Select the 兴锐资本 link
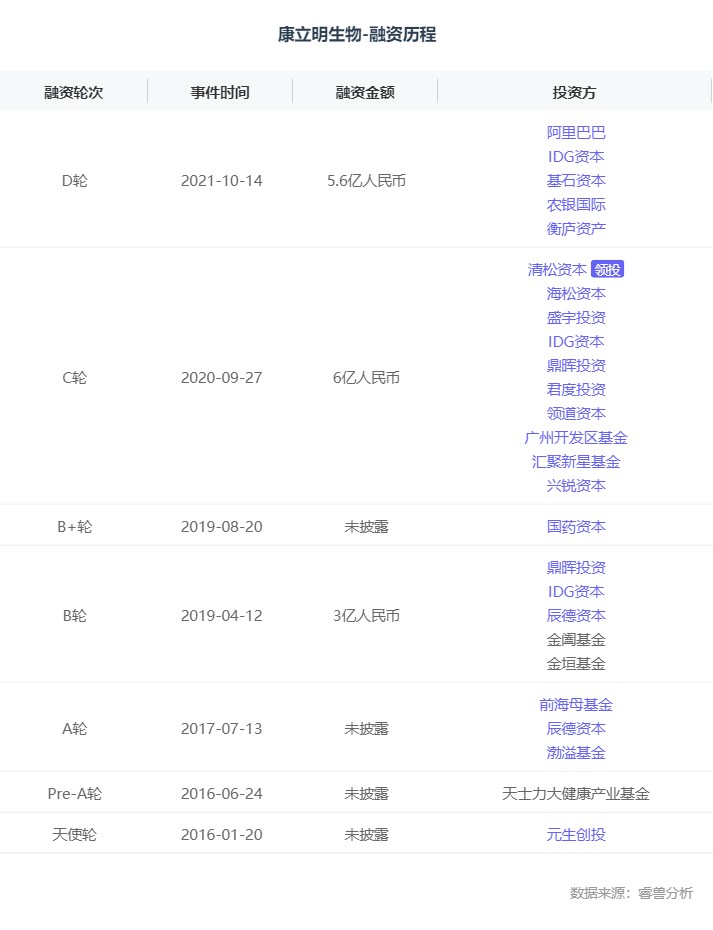The height and width of the screenshot is (930, 713). click(576, 486)
